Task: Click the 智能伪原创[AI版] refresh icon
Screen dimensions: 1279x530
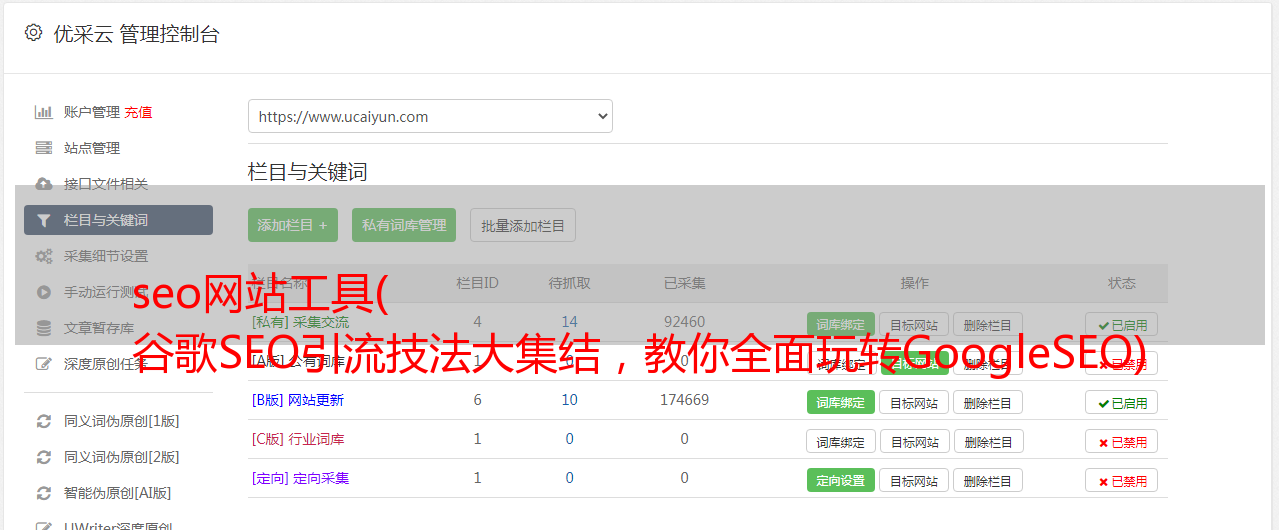Action: pos(43,493)
